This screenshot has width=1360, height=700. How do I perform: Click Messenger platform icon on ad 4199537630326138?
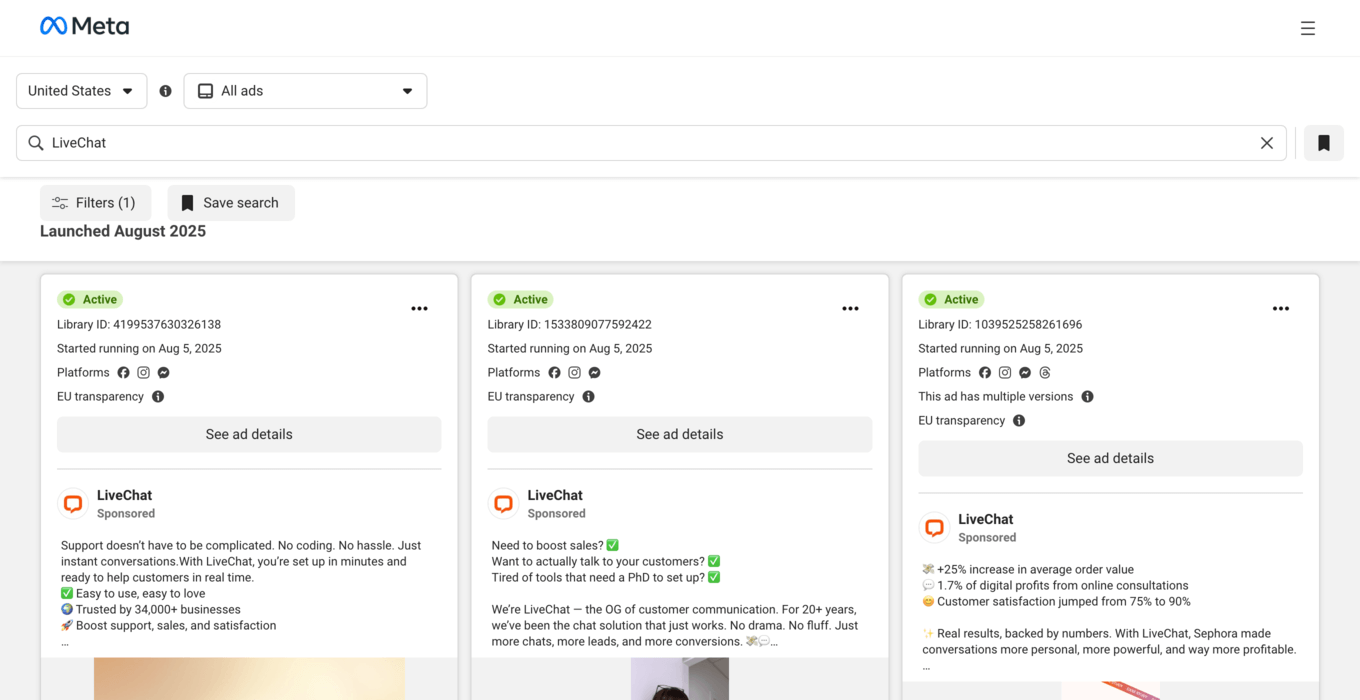point(164,373)
